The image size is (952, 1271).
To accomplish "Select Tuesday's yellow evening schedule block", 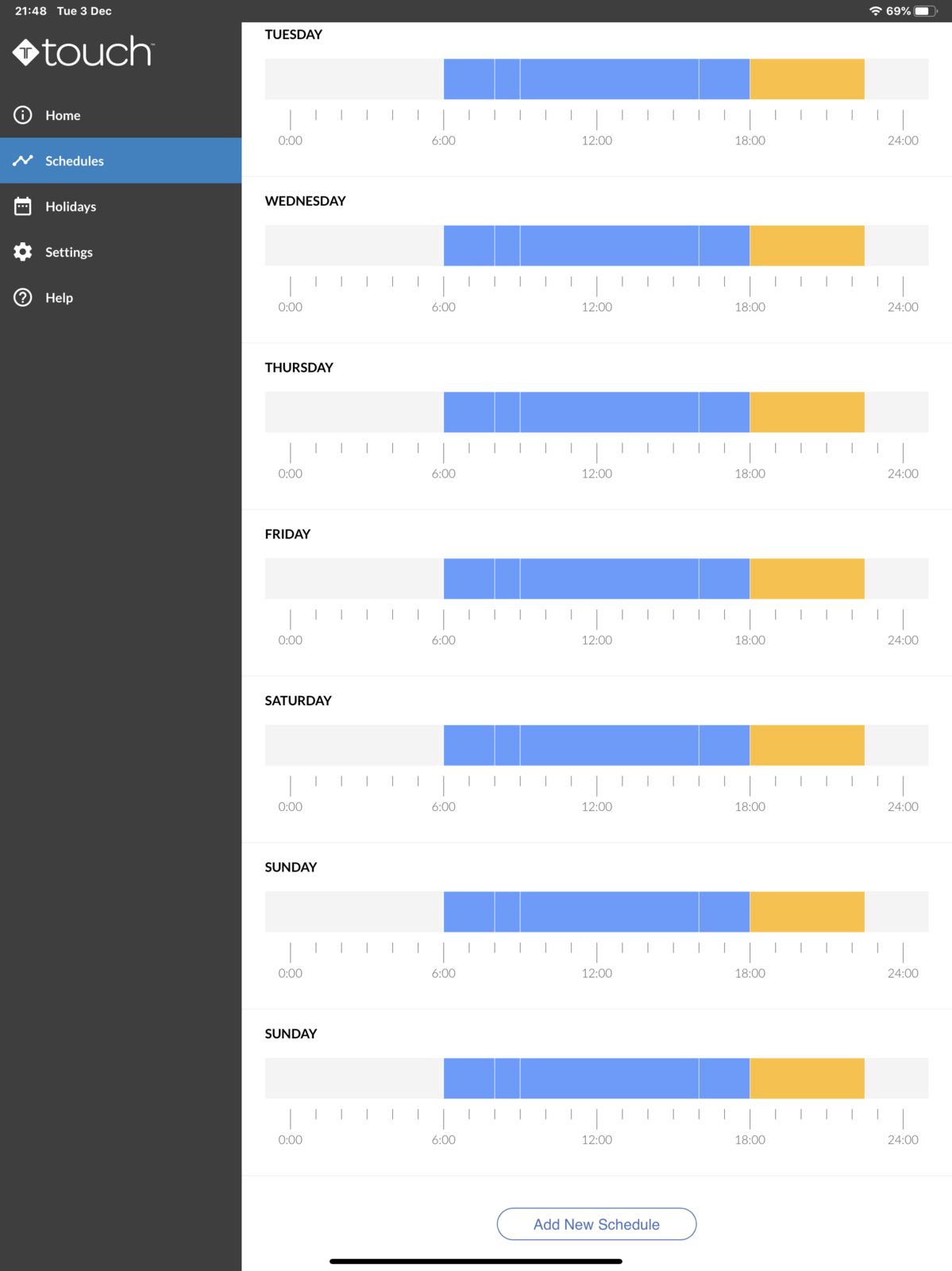I will point(807,79).
